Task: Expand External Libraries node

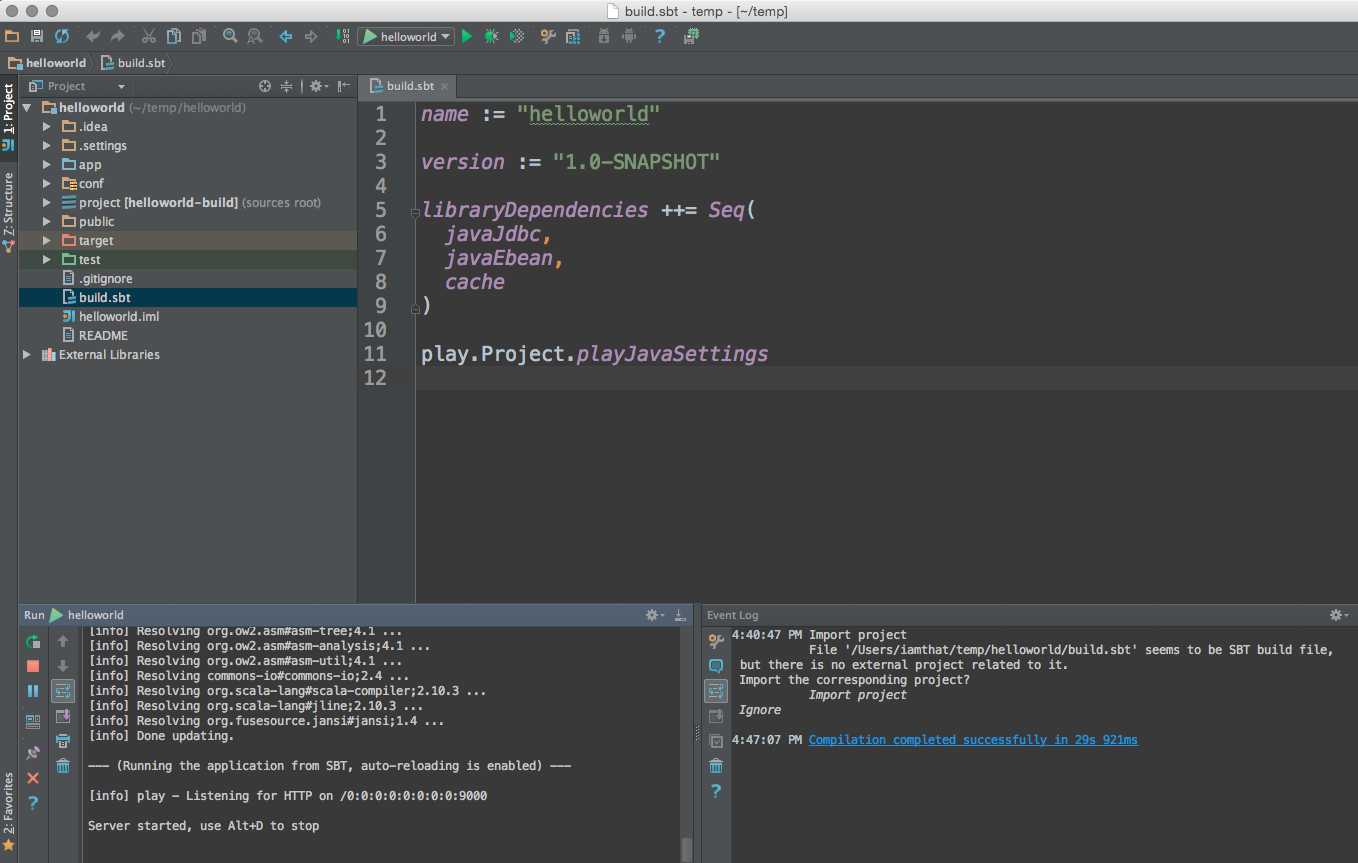Action: [27, 355]
